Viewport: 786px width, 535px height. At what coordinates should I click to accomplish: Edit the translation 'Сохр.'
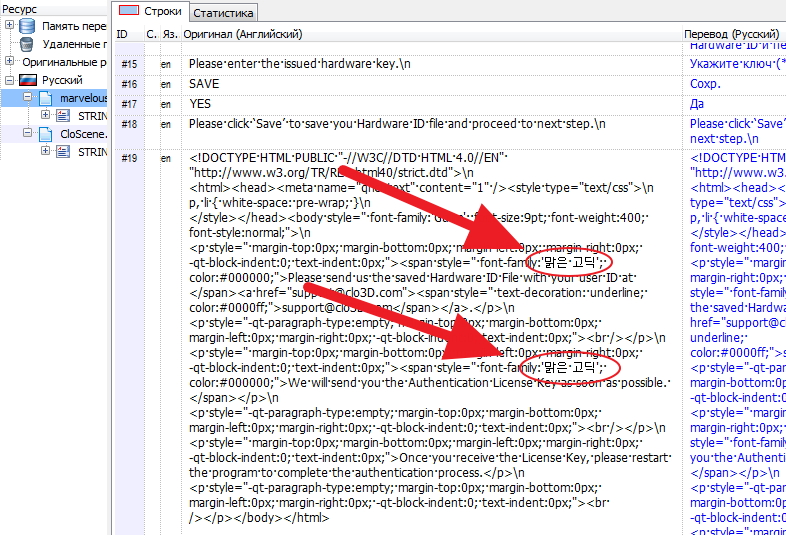[x=705, y=84]
